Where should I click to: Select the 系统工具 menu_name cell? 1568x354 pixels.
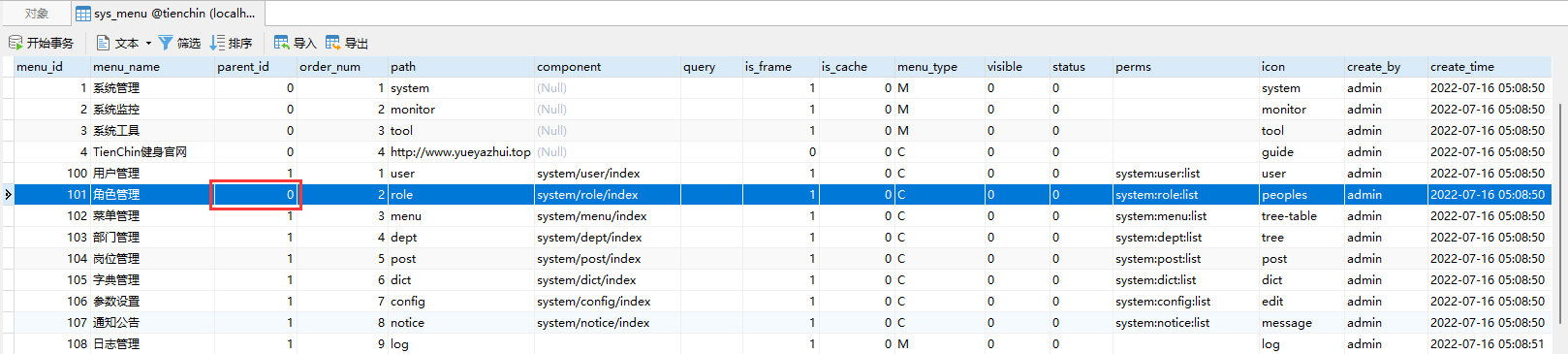[152, 131]
